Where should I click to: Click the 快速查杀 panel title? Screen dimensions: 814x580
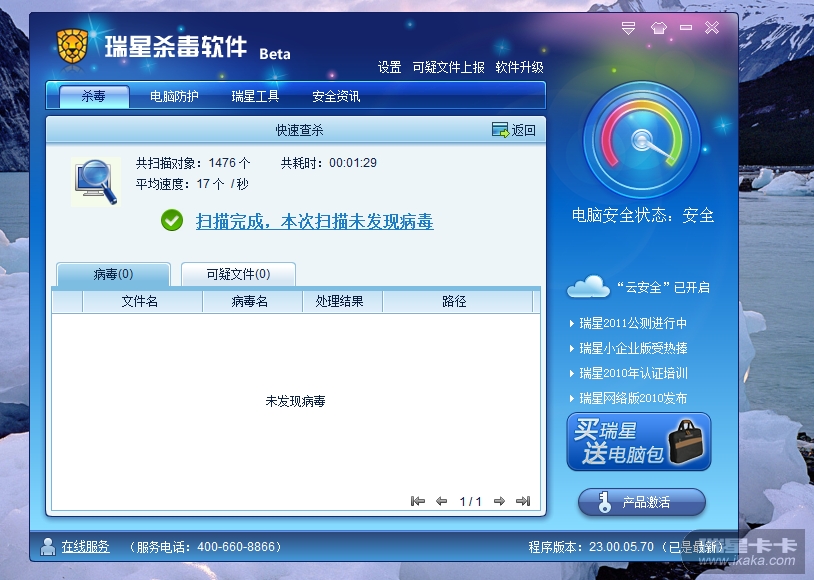pos(300,130)
